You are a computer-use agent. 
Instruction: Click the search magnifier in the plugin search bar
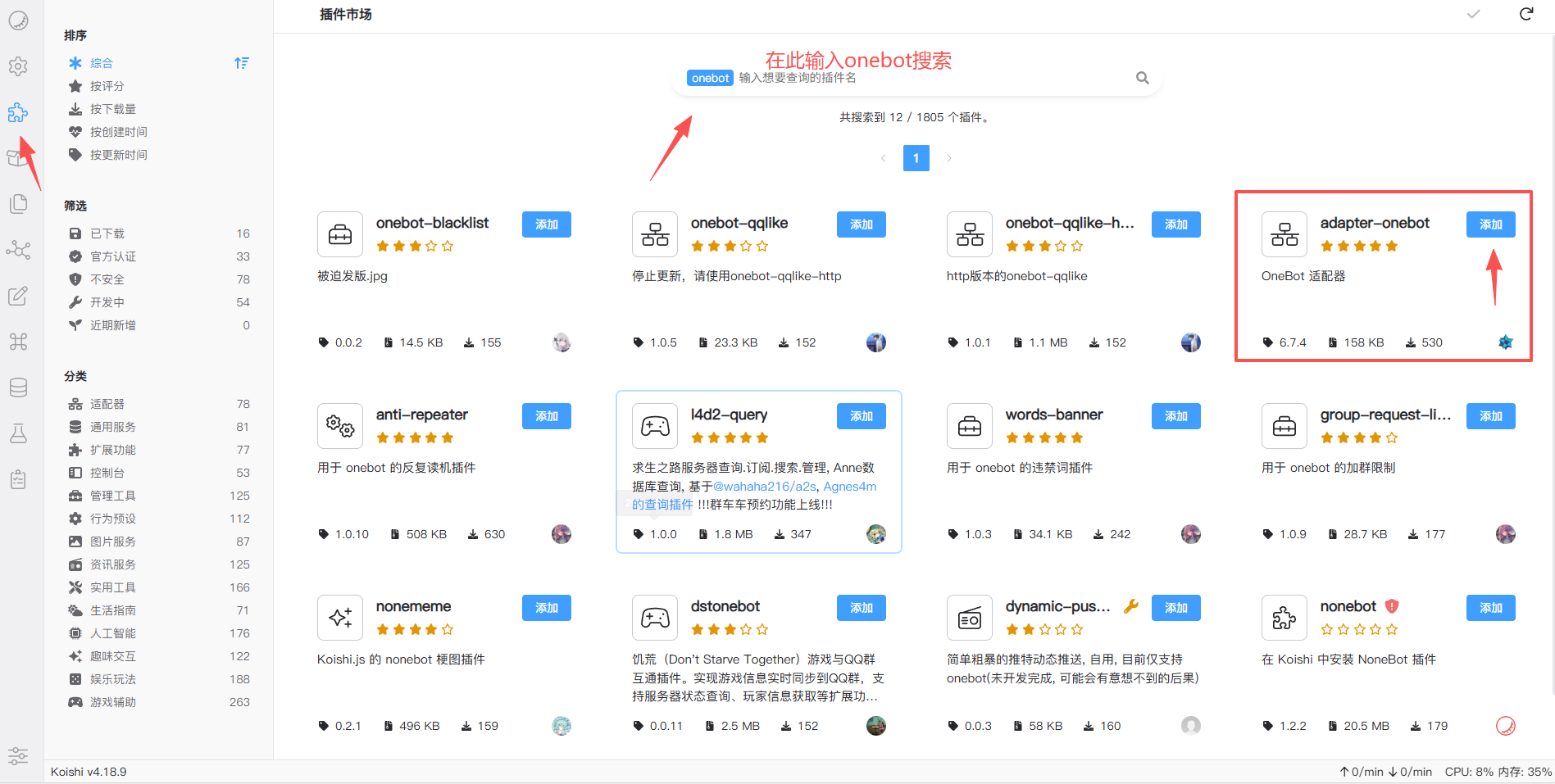pyautogui.click(x=1142, y=78)
